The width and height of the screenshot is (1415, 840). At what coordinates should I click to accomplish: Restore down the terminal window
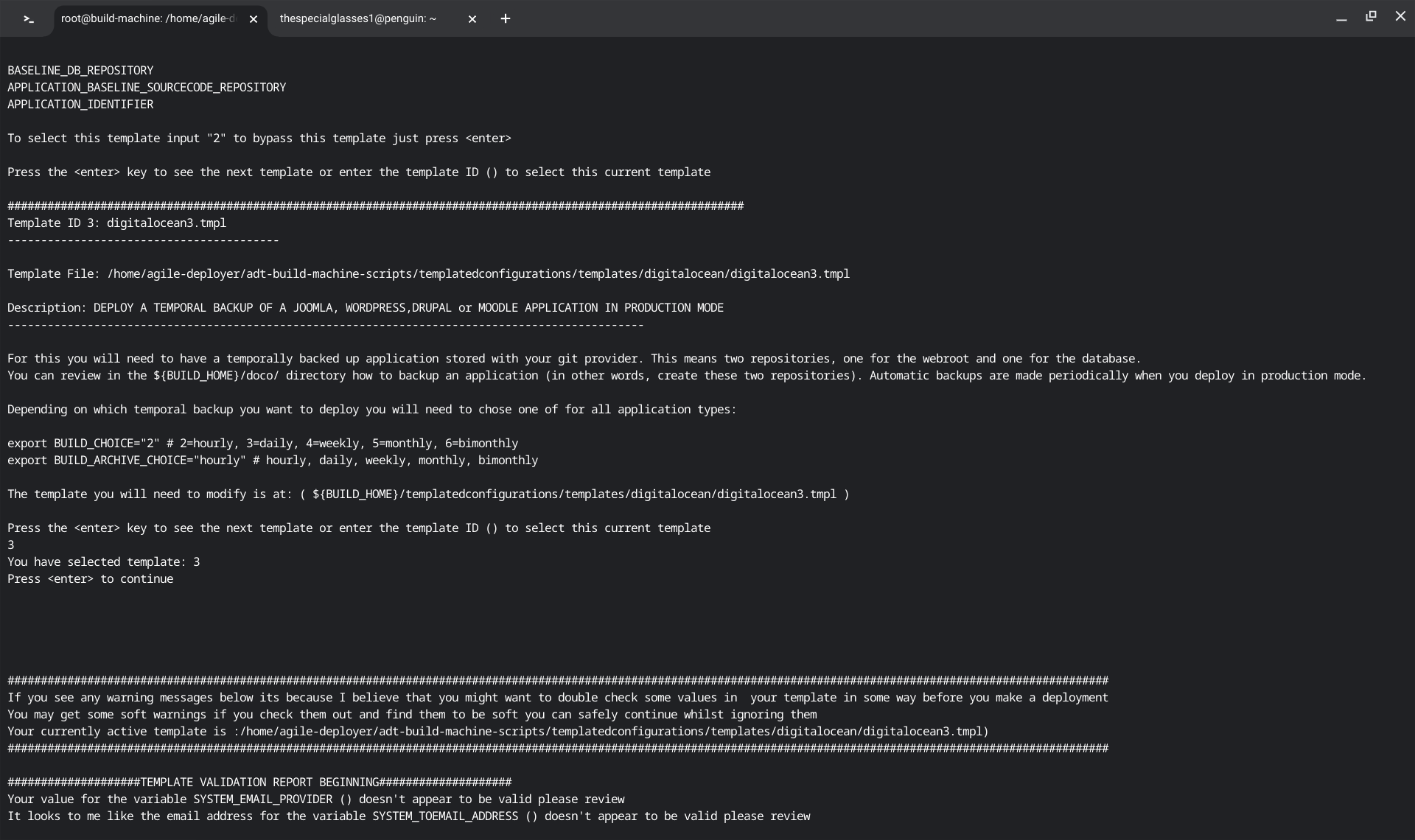[x=1371, y=16]
